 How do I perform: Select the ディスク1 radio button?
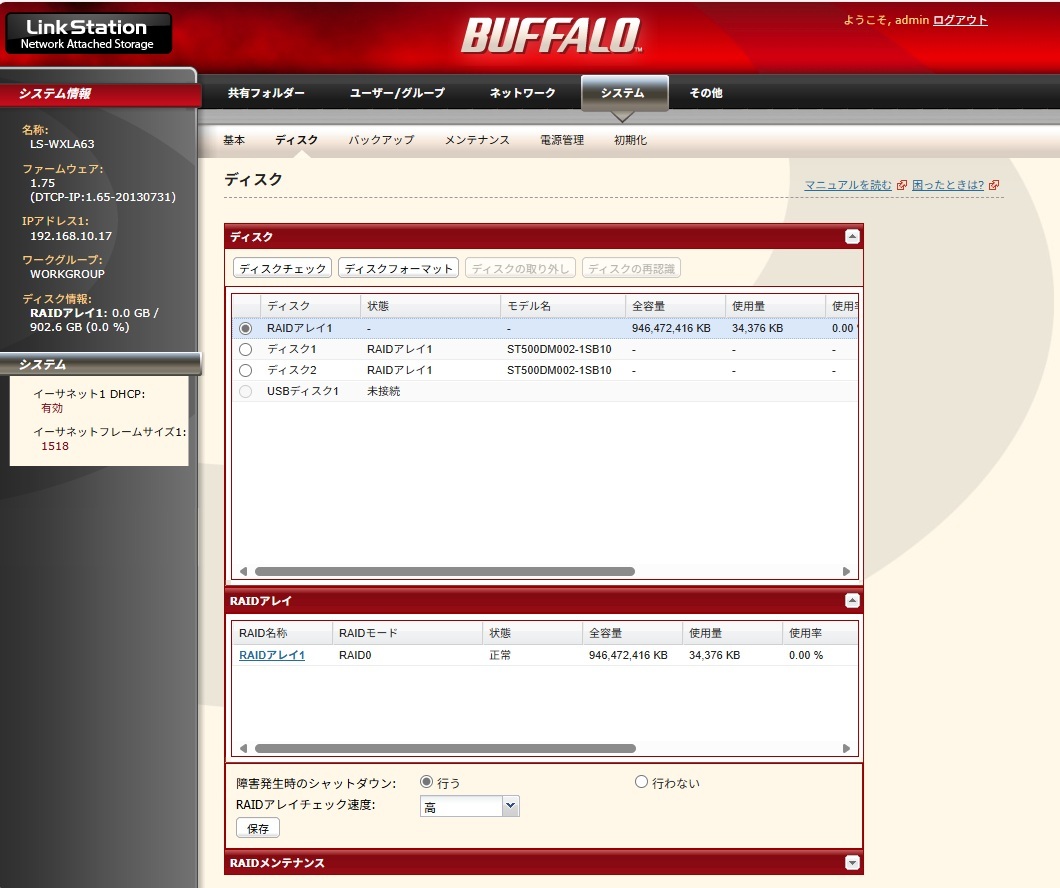(245, 349)
